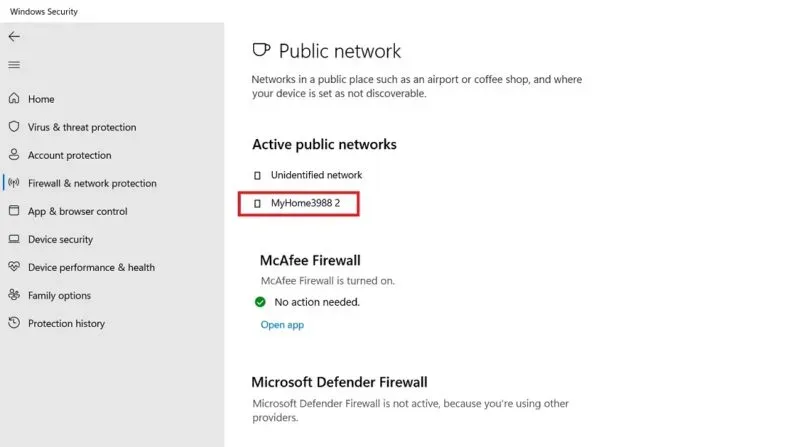The width and height of the screenshot is (800, 447).
Task: Select the Unidentified network entry
Action: tap(316, 175)
